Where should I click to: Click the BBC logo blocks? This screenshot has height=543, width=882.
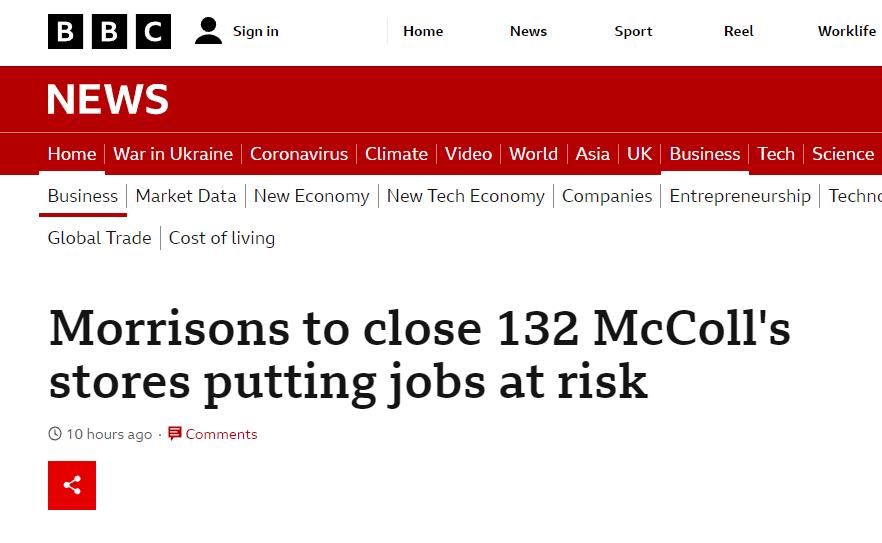[x=109, y=32]
